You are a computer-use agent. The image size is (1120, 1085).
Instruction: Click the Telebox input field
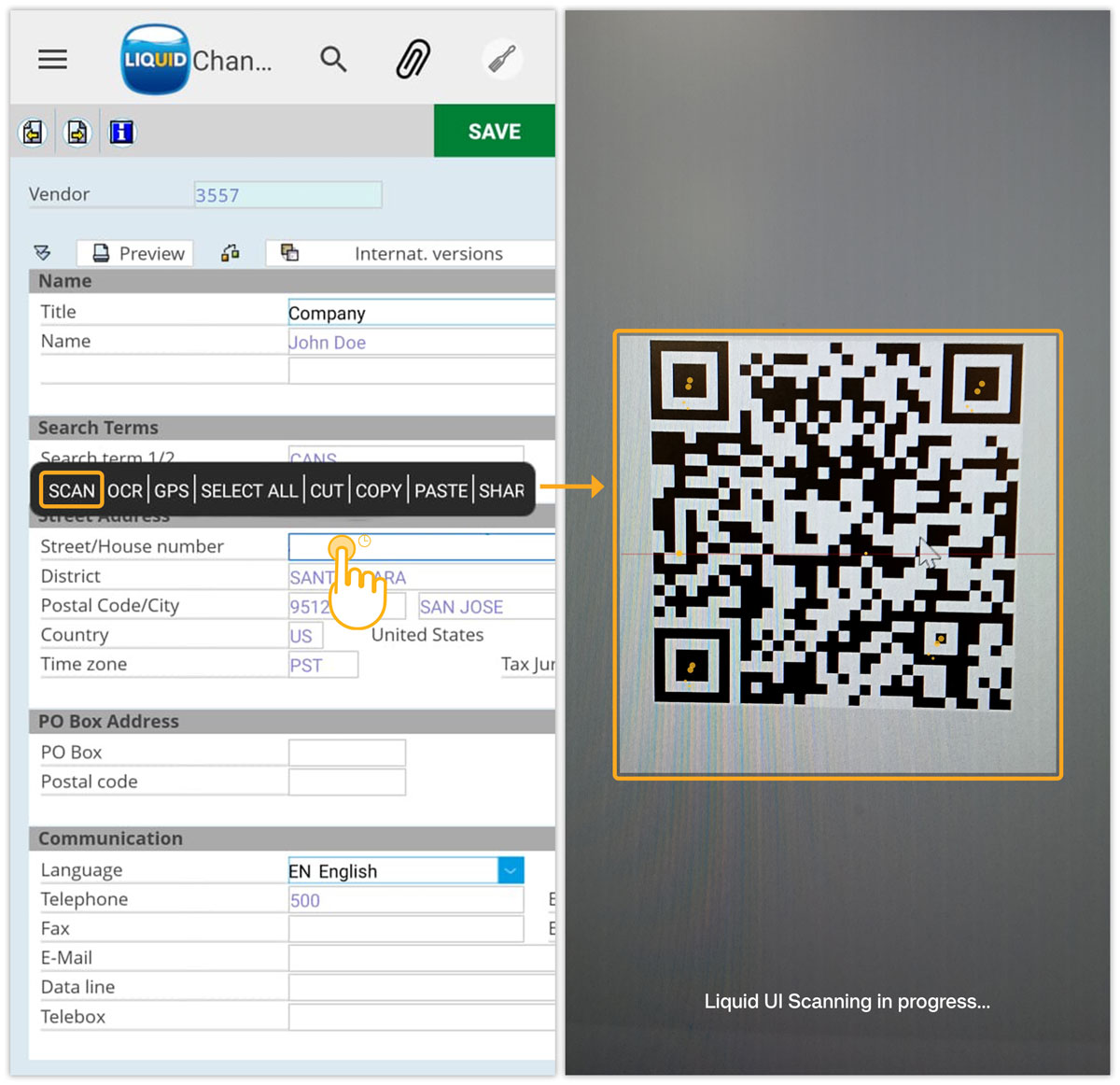tap(422, 1017)
